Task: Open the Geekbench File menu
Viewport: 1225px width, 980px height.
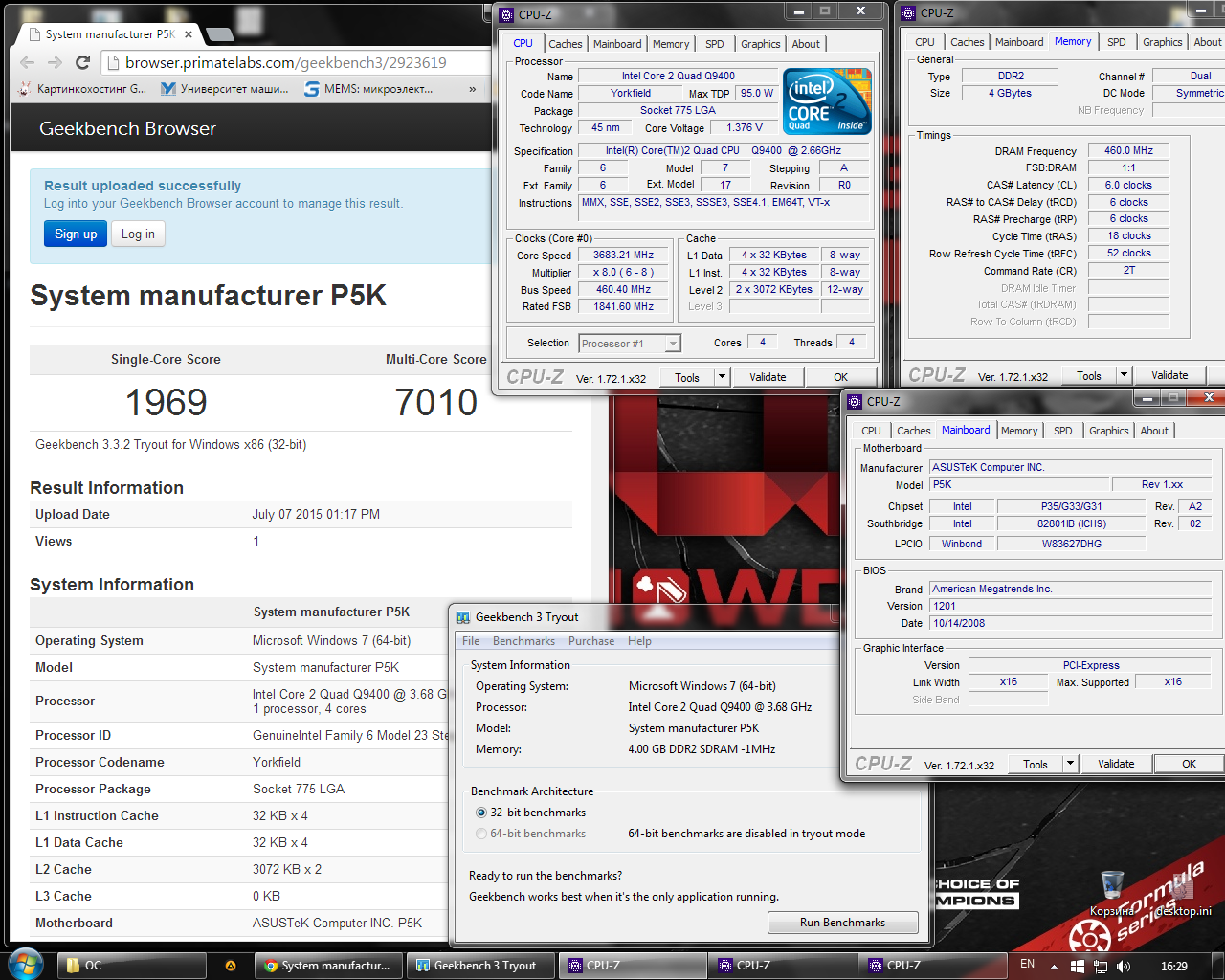Action: (x=471, y=641)
